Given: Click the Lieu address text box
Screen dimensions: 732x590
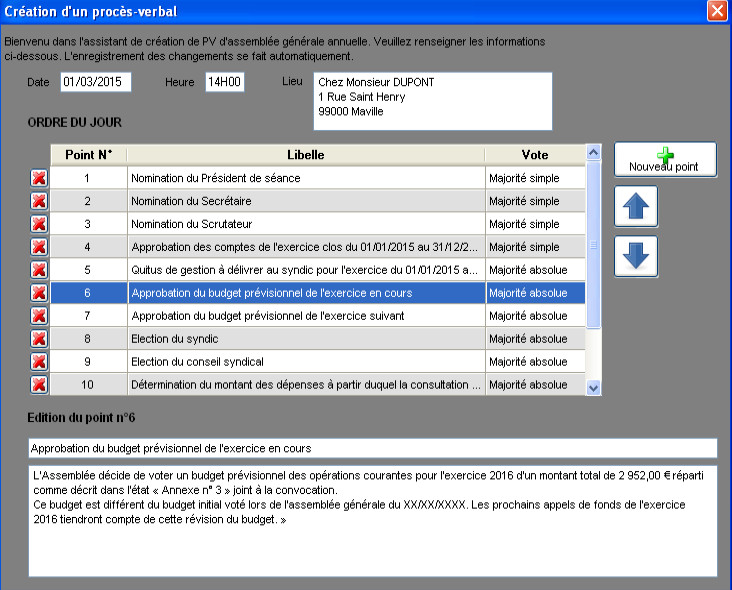Looking at the screenshot, I should point(433,101).
